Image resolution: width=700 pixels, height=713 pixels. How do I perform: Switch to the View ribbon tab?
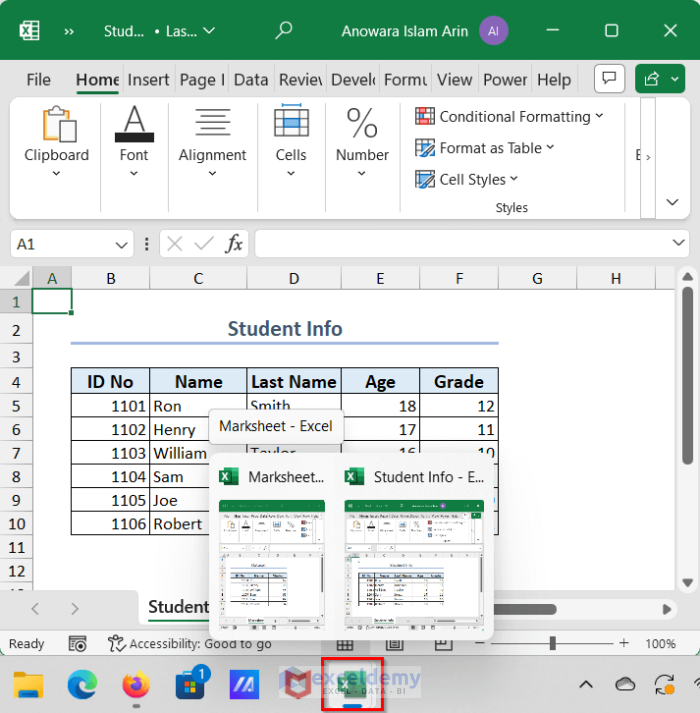coord(454,80)
